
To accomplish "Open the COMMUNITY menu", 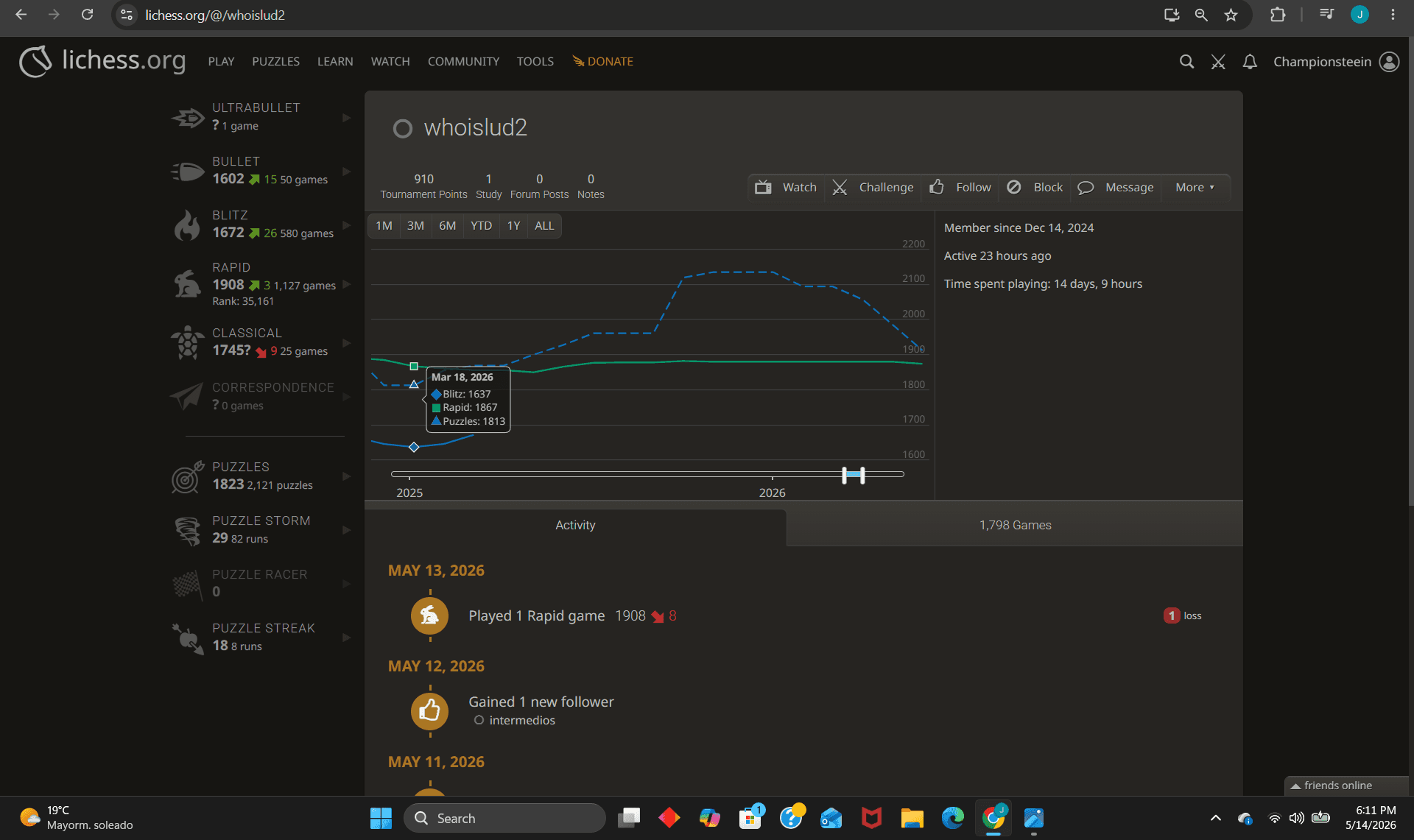I will pos(463,61).
